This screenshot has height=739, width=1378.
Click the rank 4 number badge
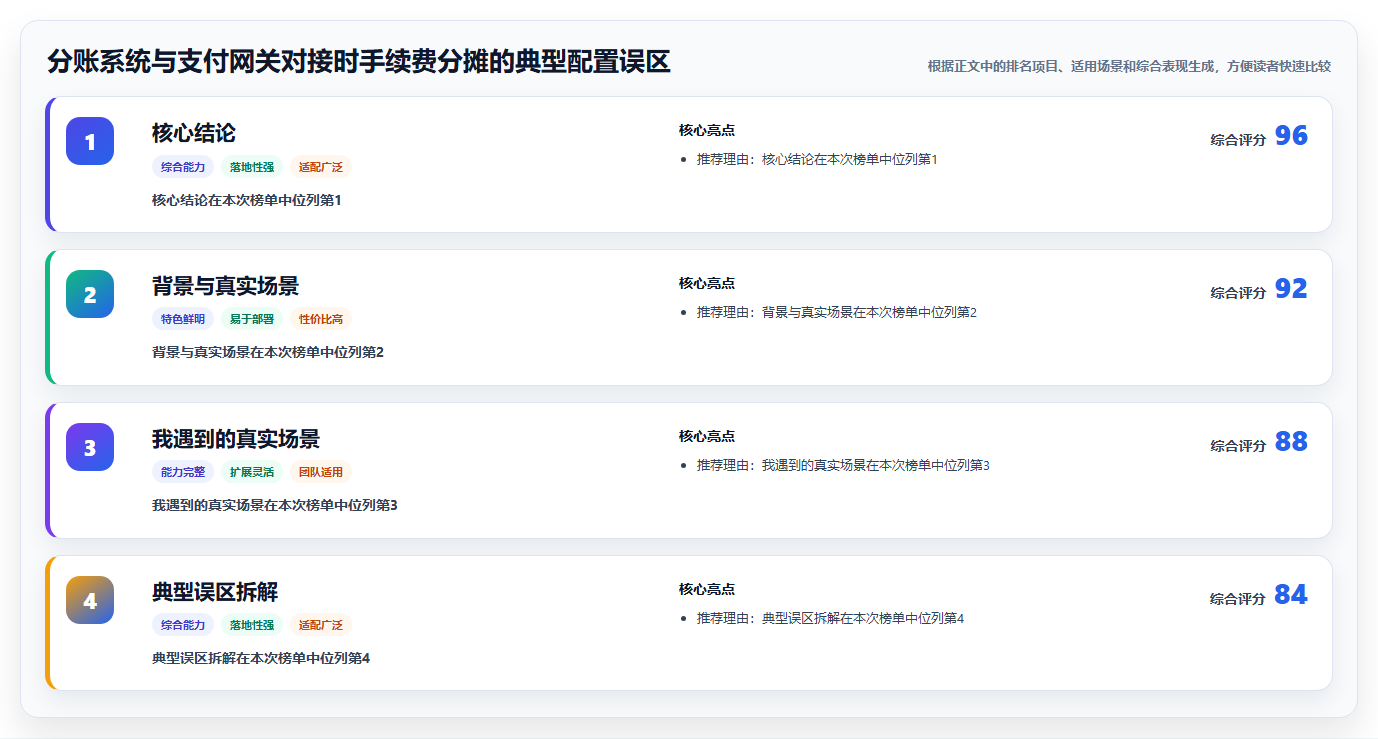pos(90,600)
